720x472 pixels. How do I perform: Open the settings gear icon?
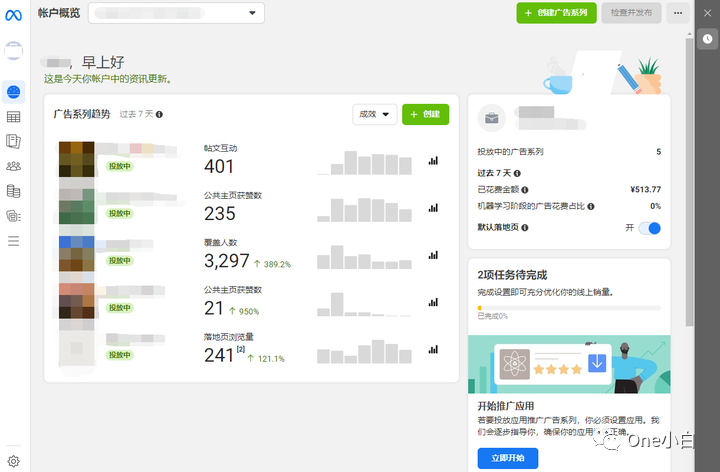point(13,461)
